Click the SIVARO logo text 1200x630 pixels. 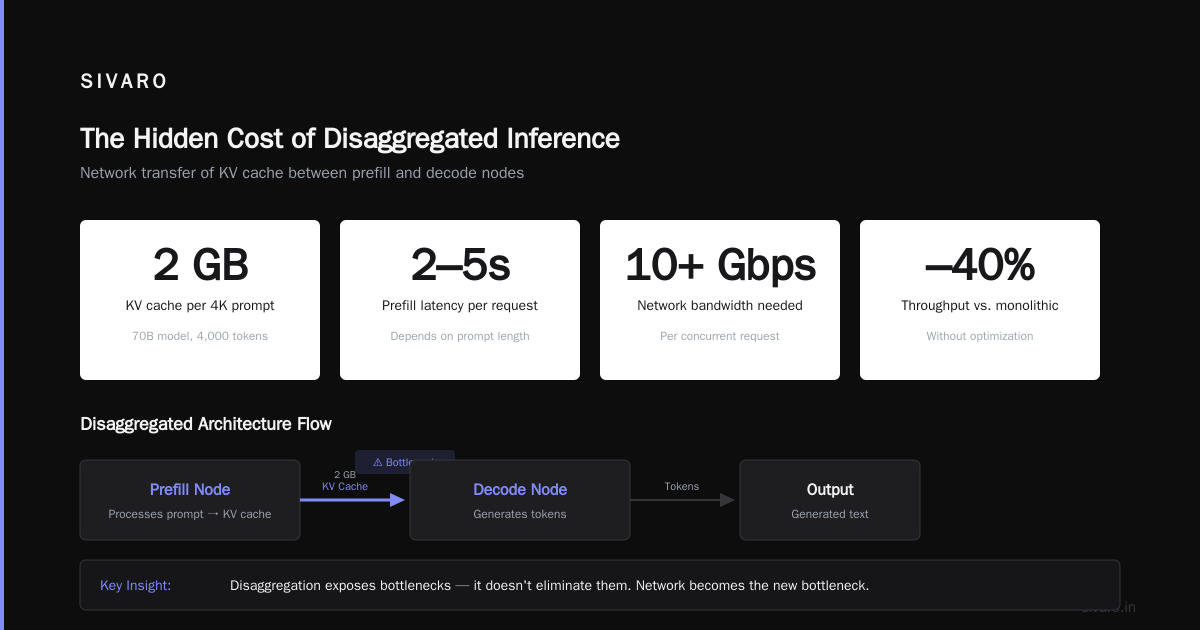click(124, 82)
